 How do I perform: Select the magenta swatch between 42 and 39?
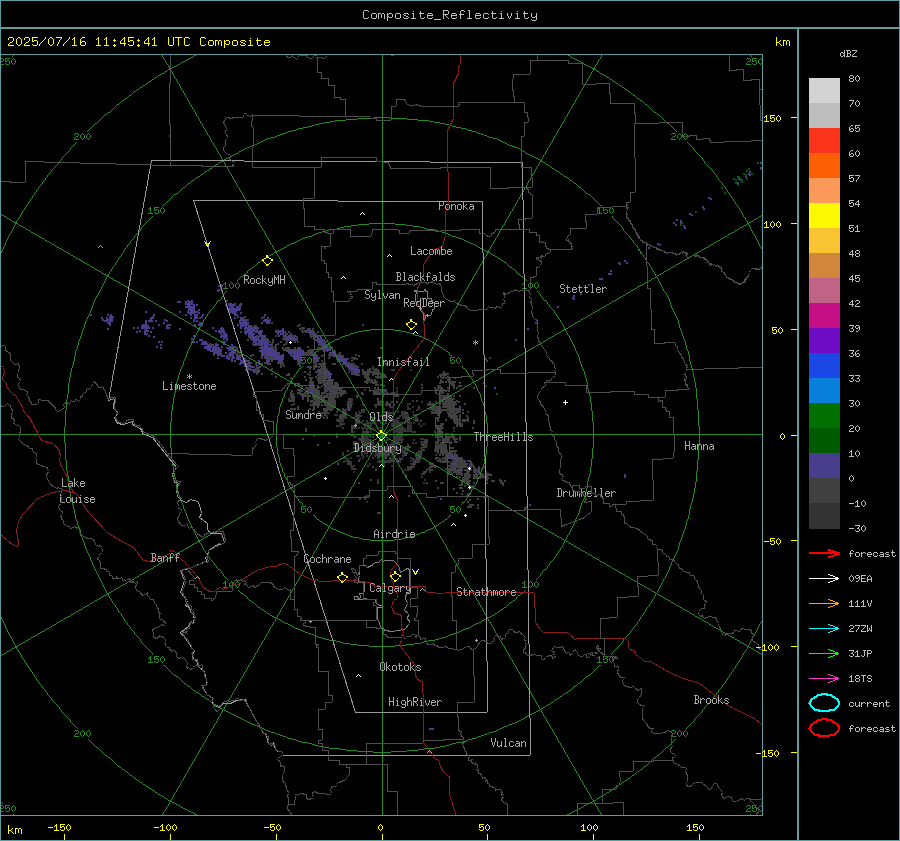(x=824, y=316)
